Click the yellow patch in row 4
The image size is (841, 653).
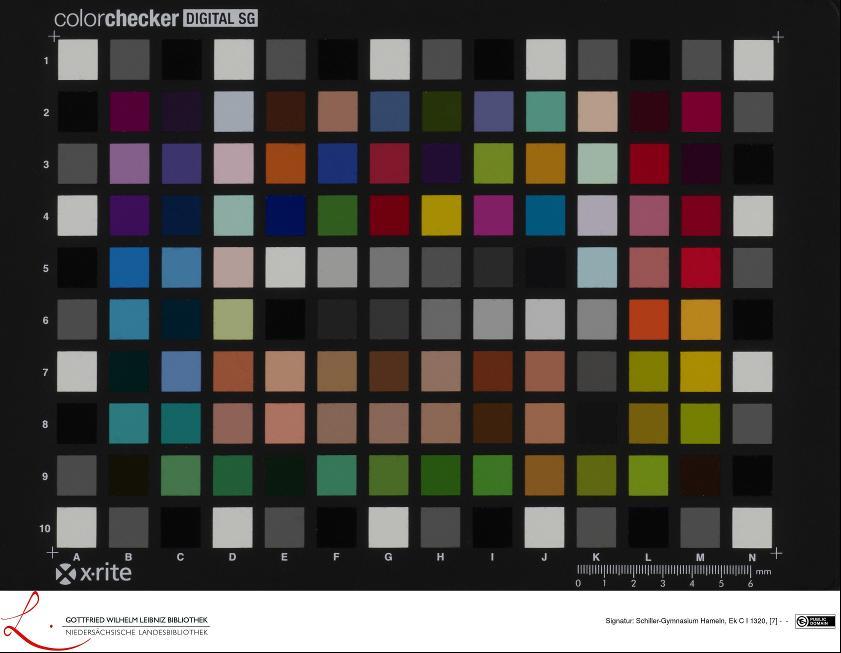point(441,215)
